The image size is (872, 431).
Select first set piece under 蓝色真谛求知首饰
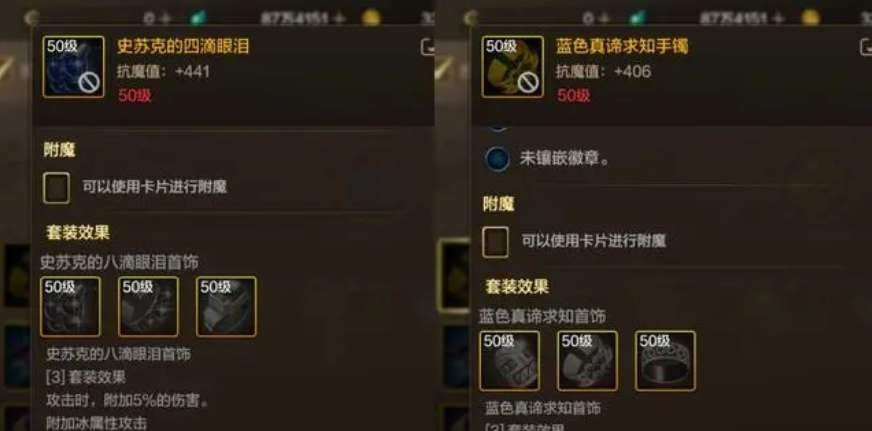click(x=510, y=361)
